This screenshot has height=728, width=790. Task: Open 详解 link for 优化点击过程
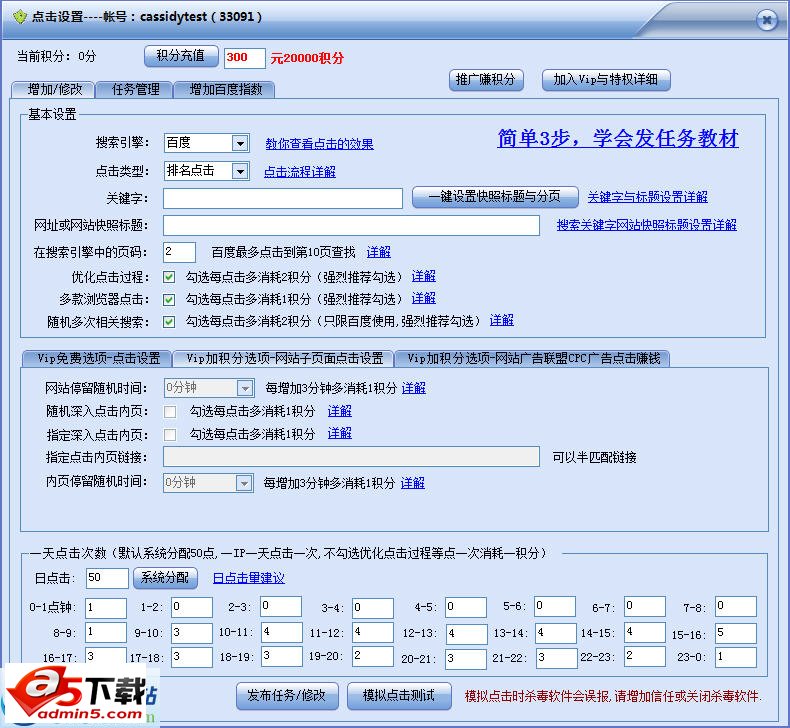click(424, 277)
